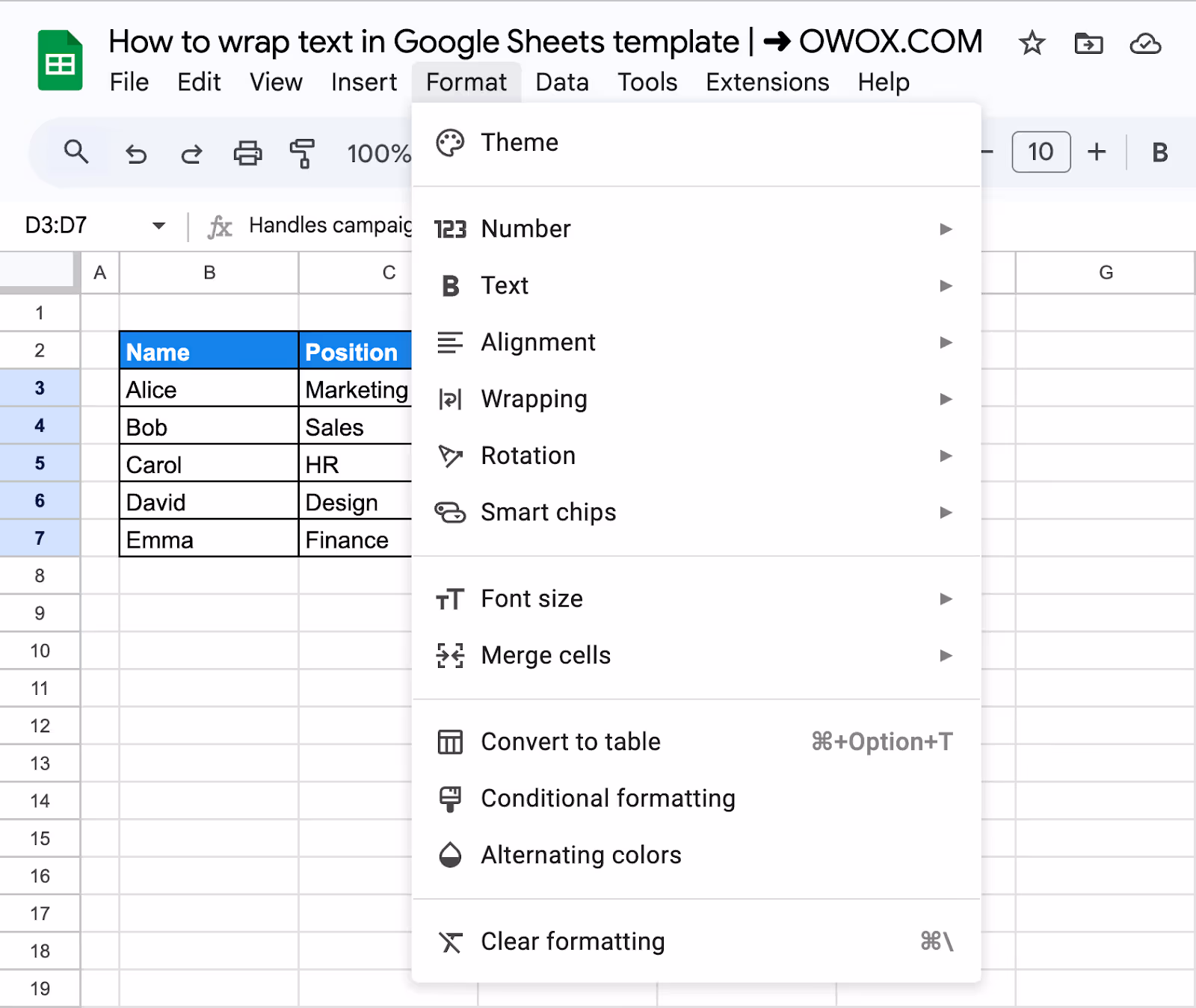Image resolution: width=1196 pixels, height=1008 pixels.
Task: Open the Insert menu
Action: (364, 82)
